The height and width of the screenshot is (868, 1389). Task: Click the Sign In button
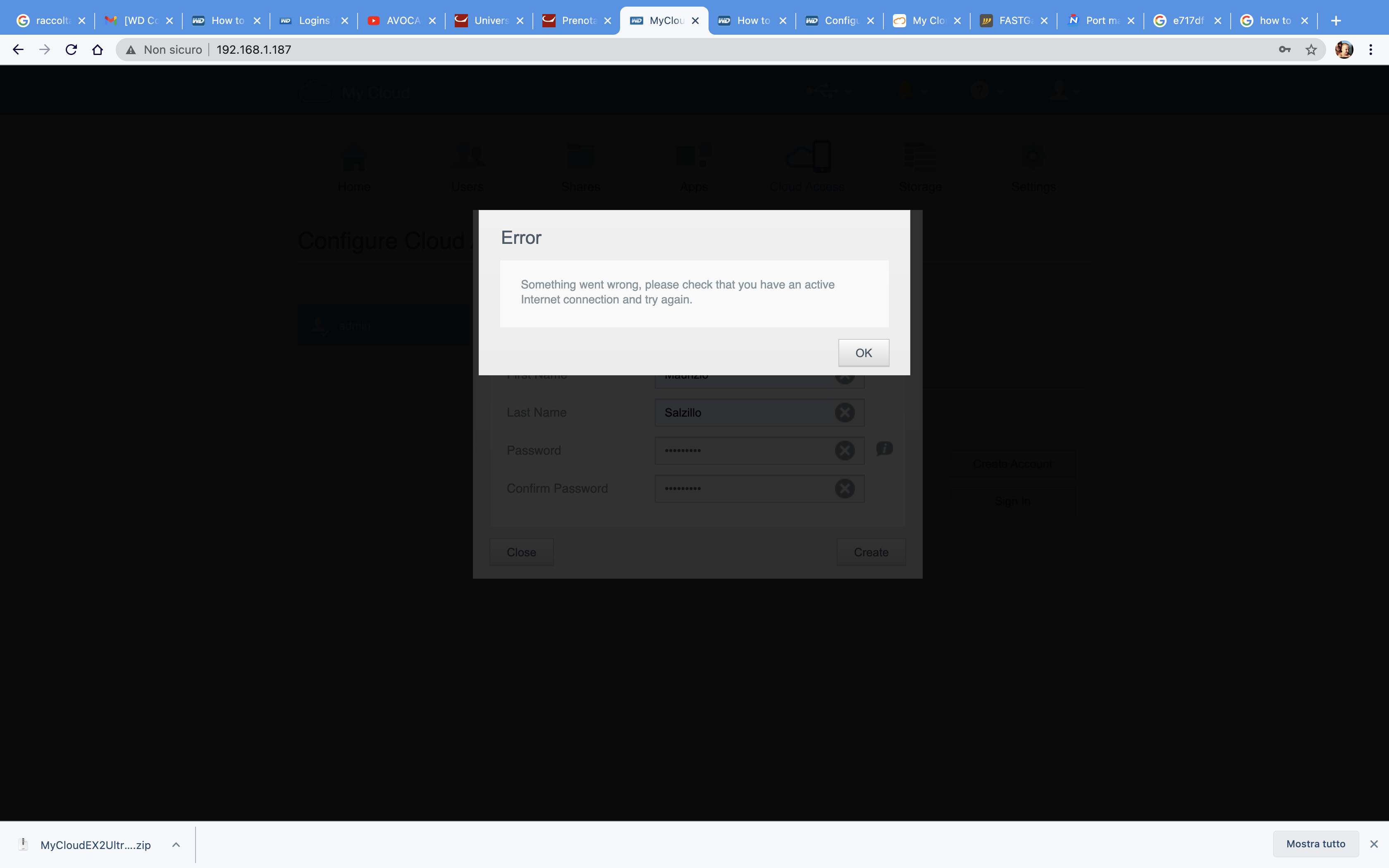pyautogui.click(x=1012, y=501)
